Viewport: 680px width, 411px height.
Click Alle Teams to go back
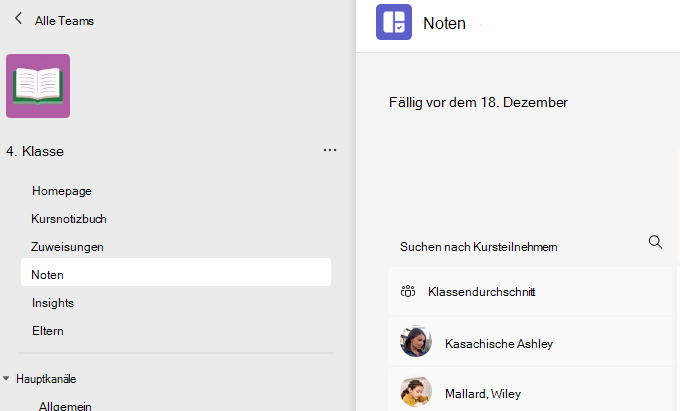tap(64, 20)
